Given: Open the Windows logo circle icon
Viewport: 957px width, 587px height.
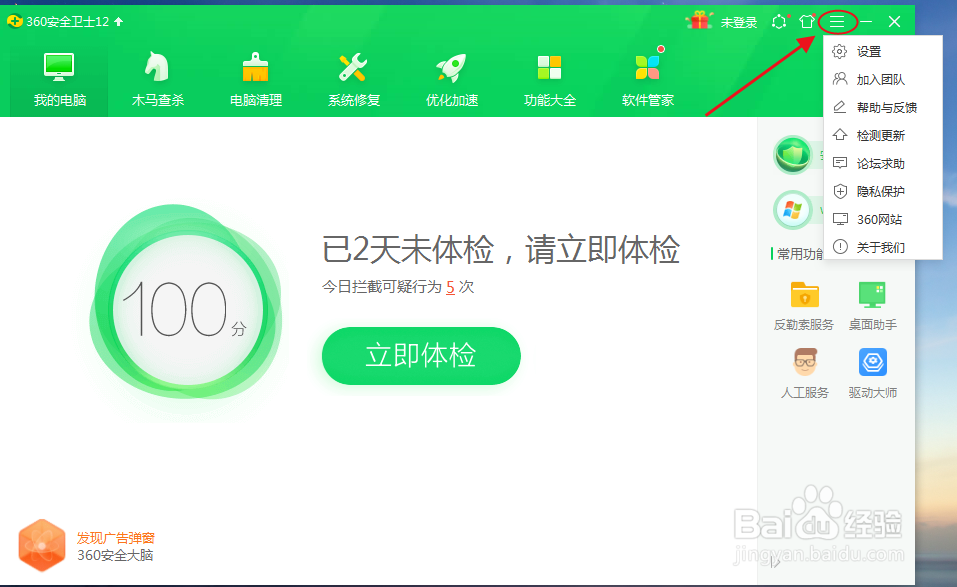Looking at the screenshot, I should point(793,211).
